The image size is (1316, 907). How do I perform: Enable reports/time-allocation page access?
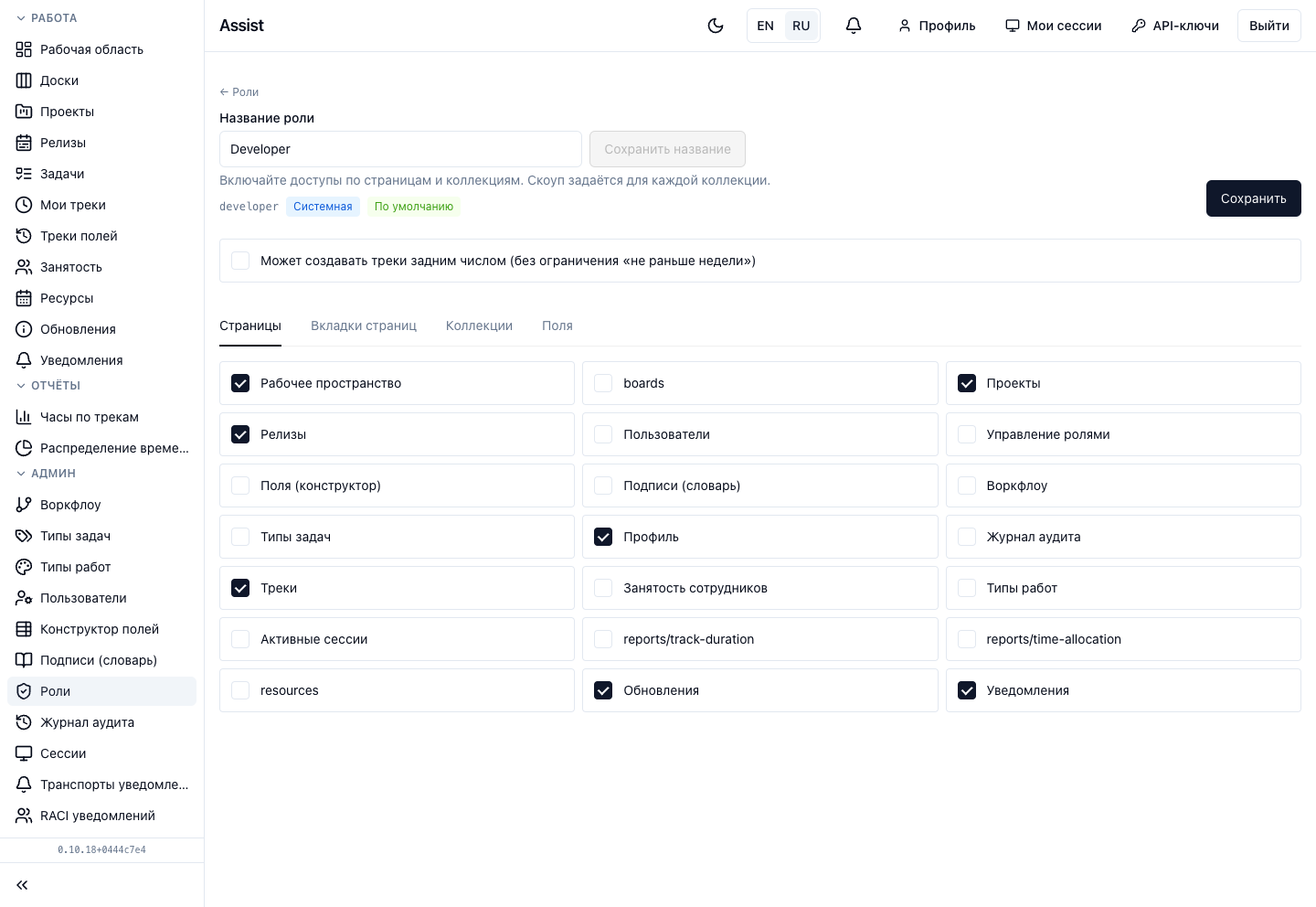pos(967,639)
